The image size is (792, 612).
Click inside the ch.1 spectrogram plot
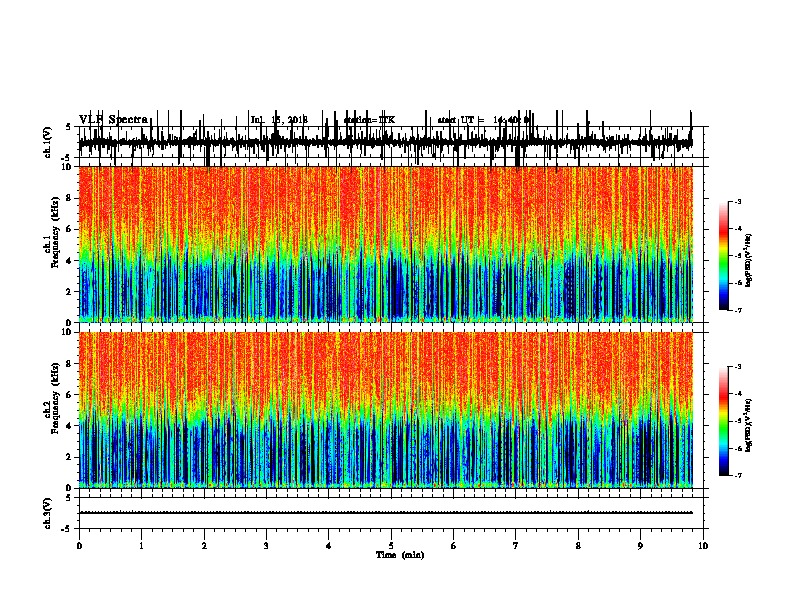385,244
